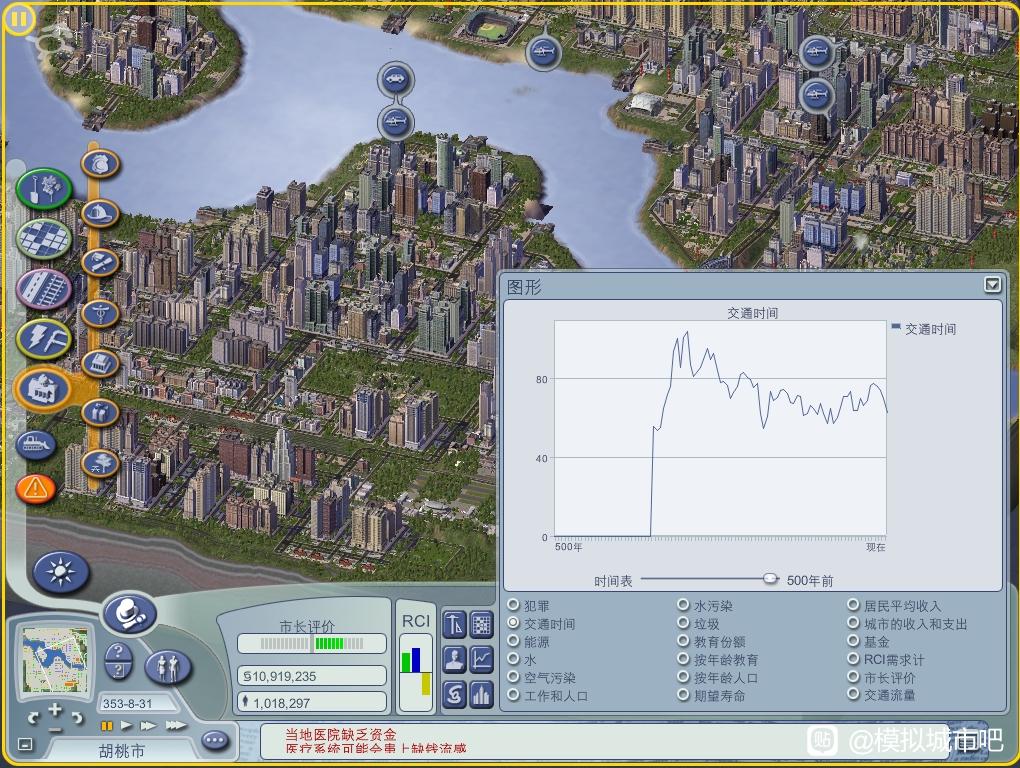Screen dimensions: 1020x768
Task: Open the utilities tools menu
Action: 44,338
